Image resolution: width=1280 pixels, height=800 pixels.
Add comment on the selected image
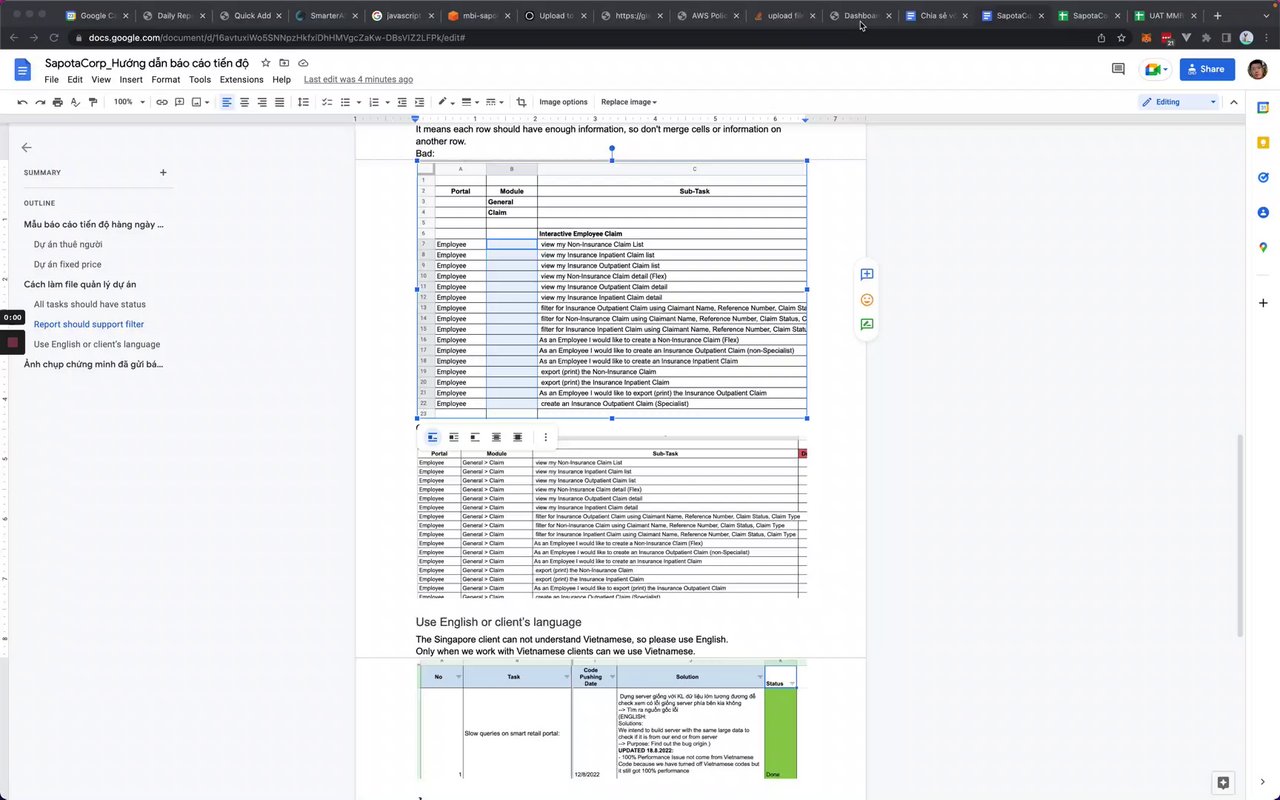[x=867, y=274]
